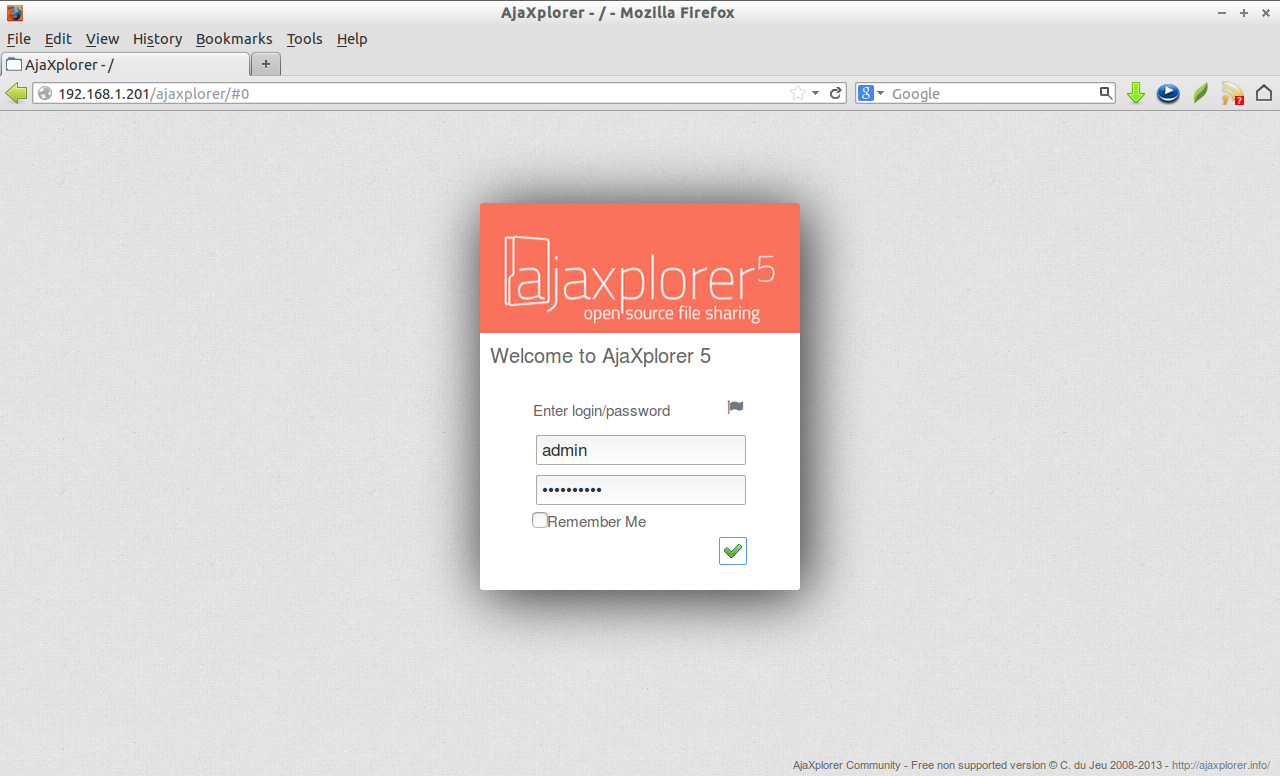Open the Tools menu
1280x776 pixels.
coord(304,39)
